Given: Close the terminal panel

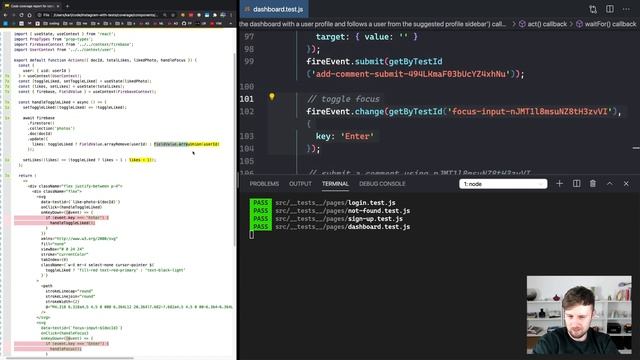Looking at the screenshot, I should tap(626, 184).
